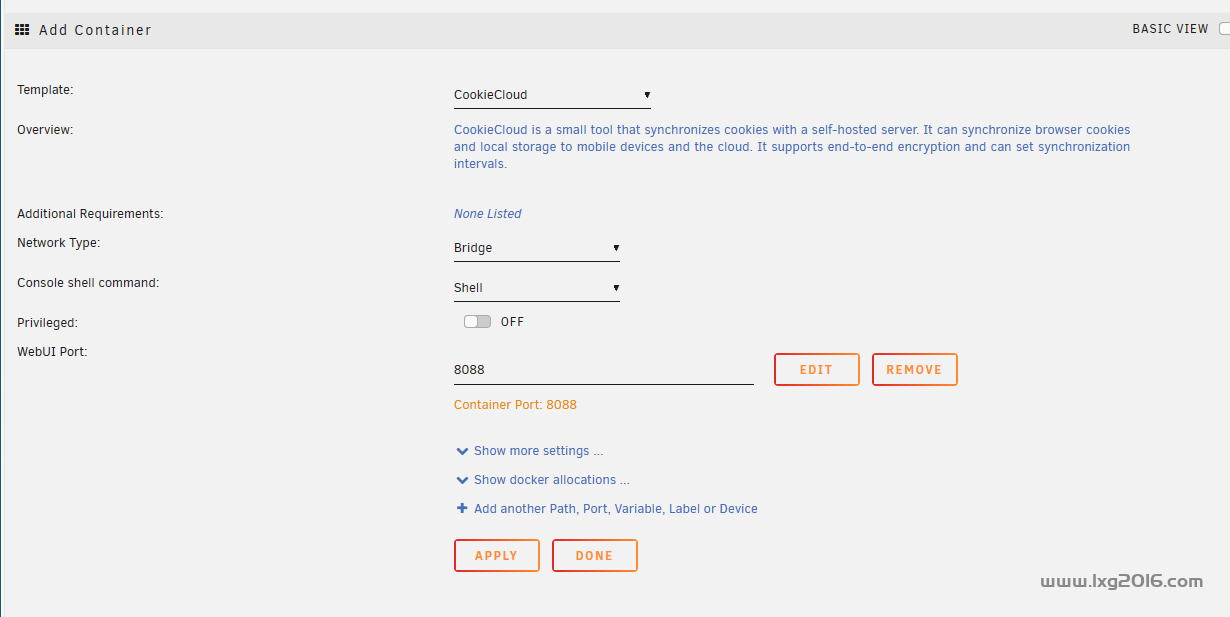Open the Template dropdown showing CookieCloud
1230x617 pixels.
point(552,95)
